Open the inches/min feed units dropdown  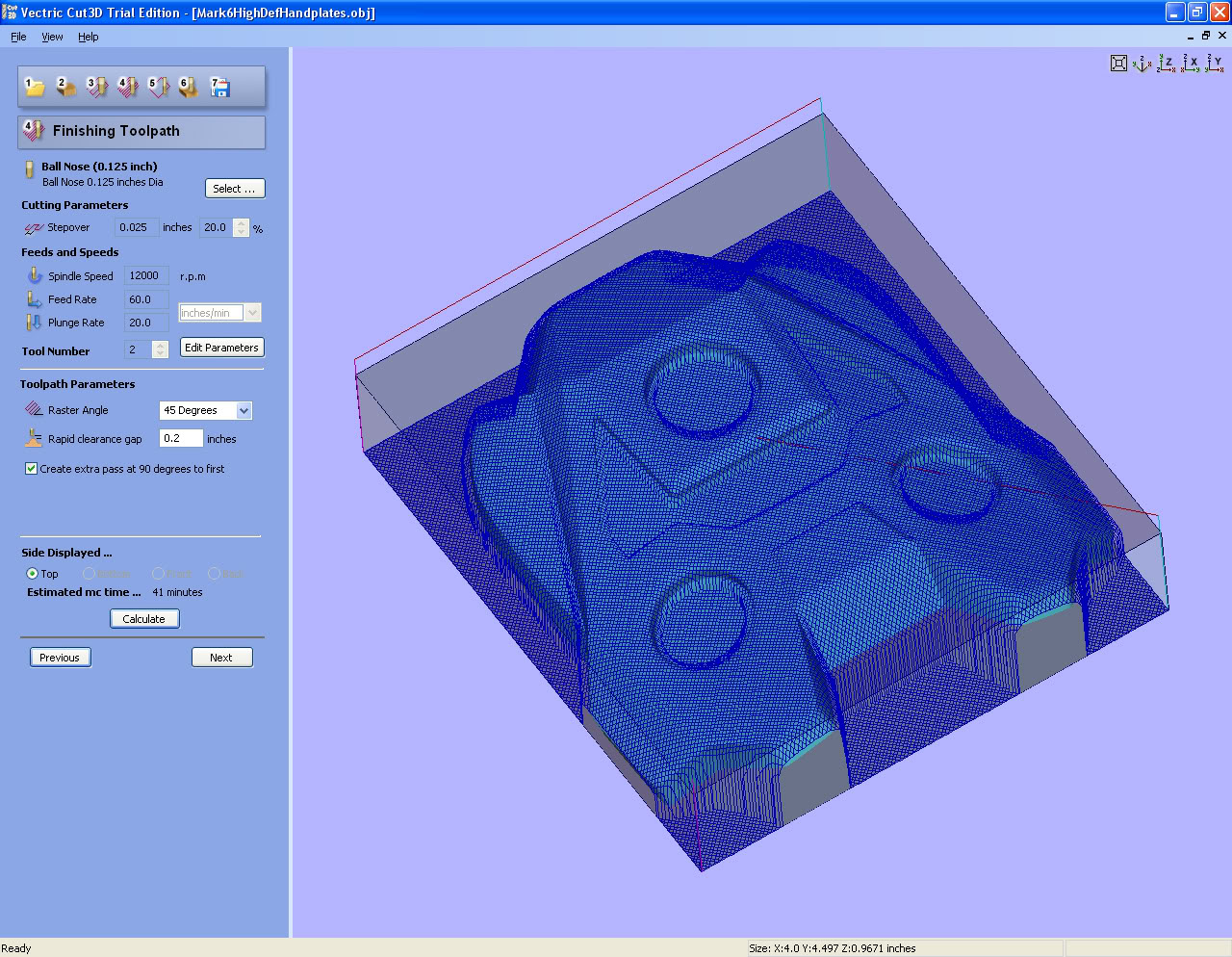pyautogui.click(x=252, y=313)
